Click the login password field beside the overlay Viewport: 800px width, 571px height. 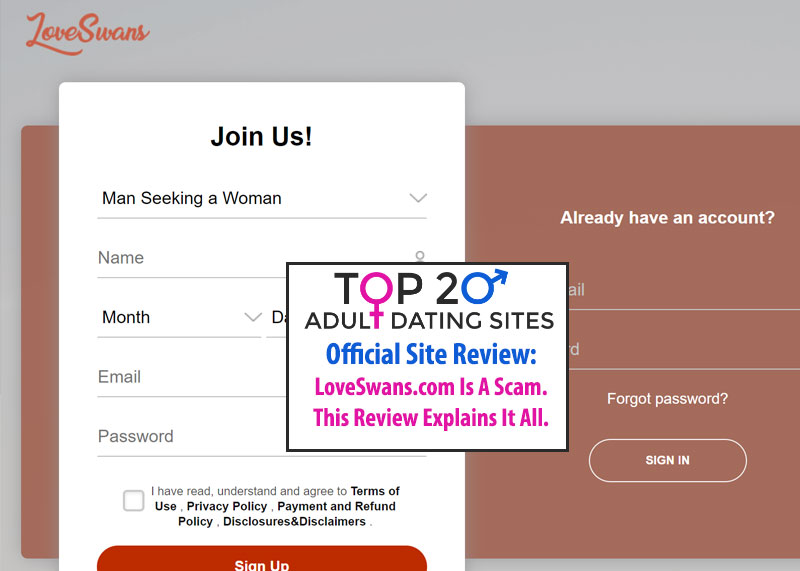684,351
